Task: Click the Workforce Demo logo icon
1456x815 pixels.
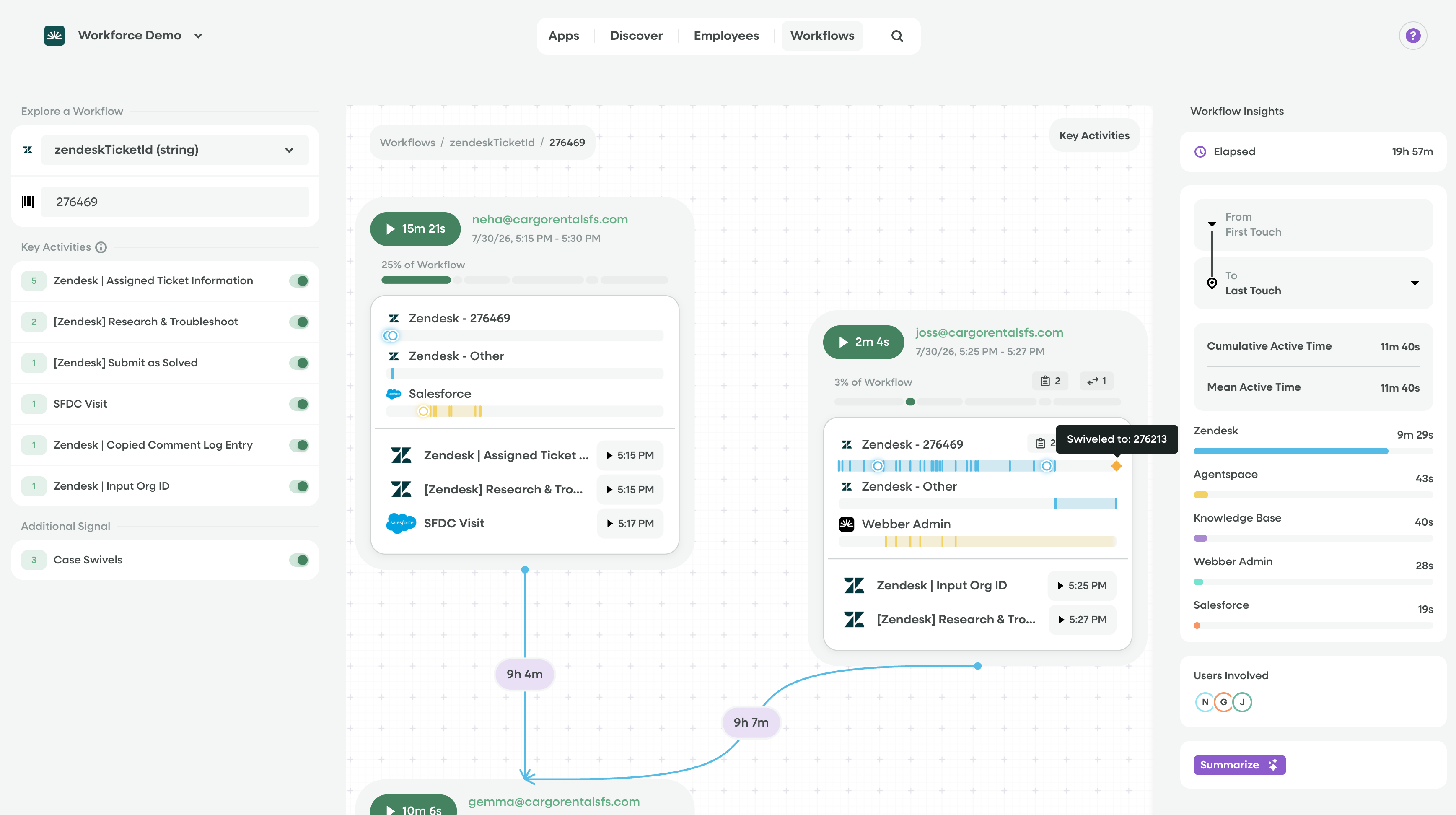Action: coord(54,36)
